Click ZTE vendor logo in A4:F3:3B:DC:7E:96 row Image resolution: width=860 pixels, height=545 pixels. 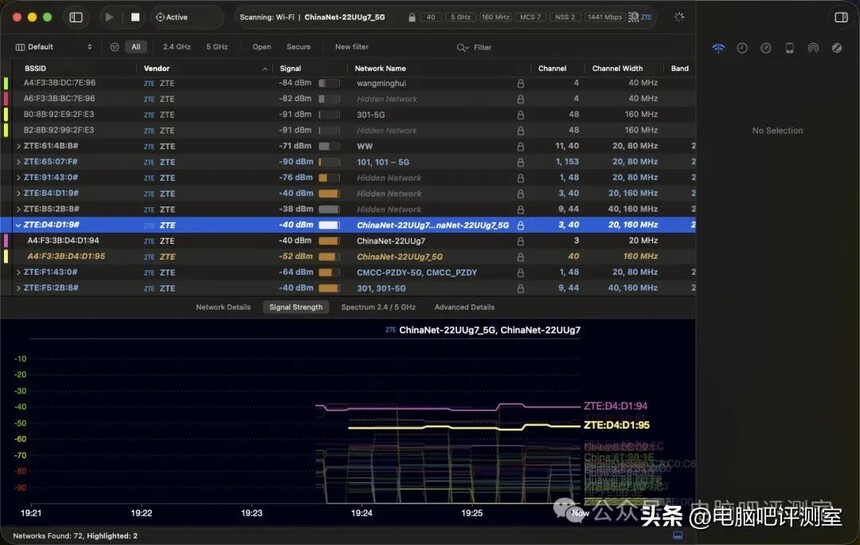click(149, 83)
